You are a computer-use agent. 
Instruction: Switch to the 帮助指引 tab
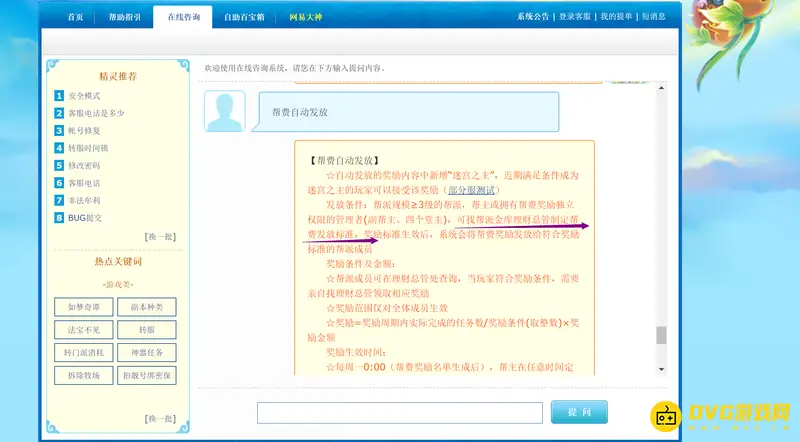[x=124, y=17]
